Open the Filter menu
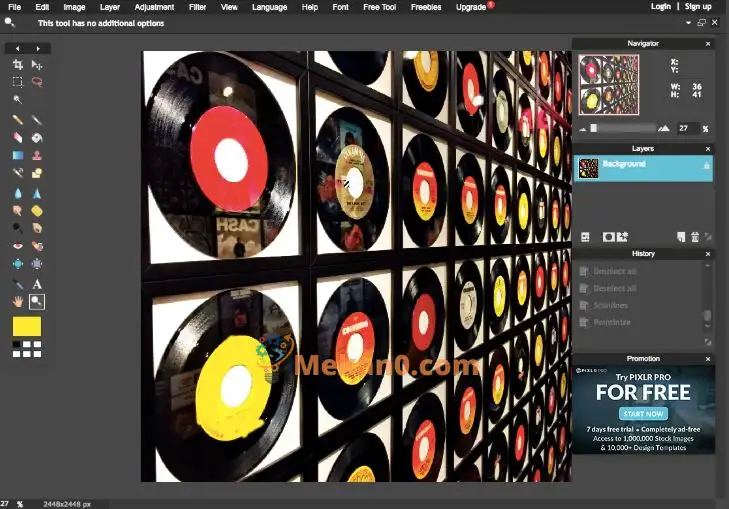This screenshot has height=509, width=729. 198,7
